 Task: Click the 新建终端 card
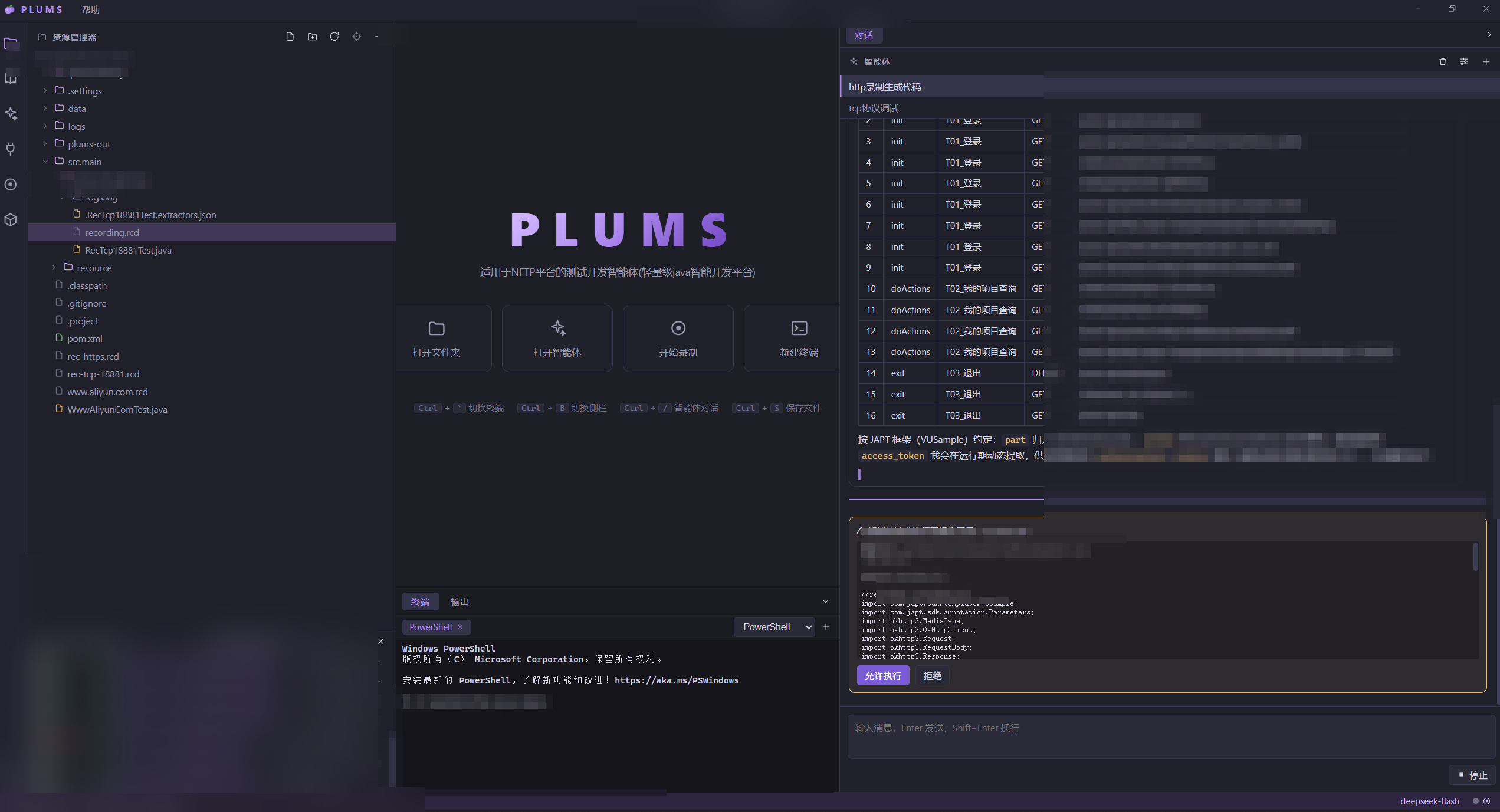[x=792, y=338]
